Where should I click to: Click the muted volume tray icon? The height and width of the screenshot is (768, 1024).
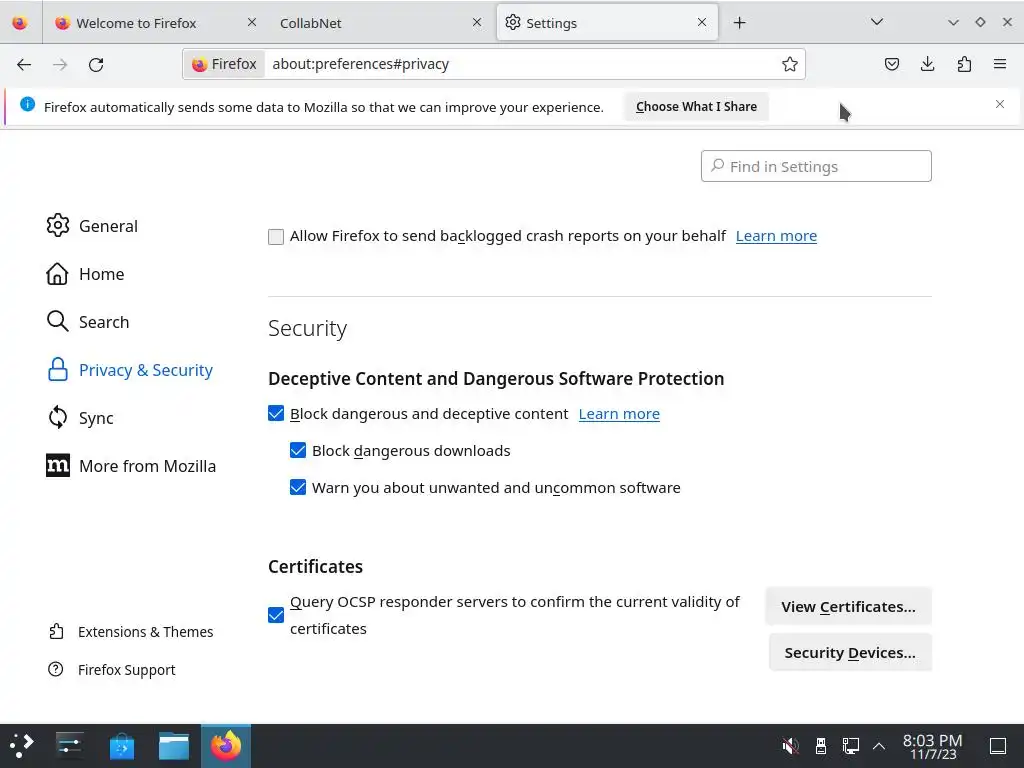[790, 746]
